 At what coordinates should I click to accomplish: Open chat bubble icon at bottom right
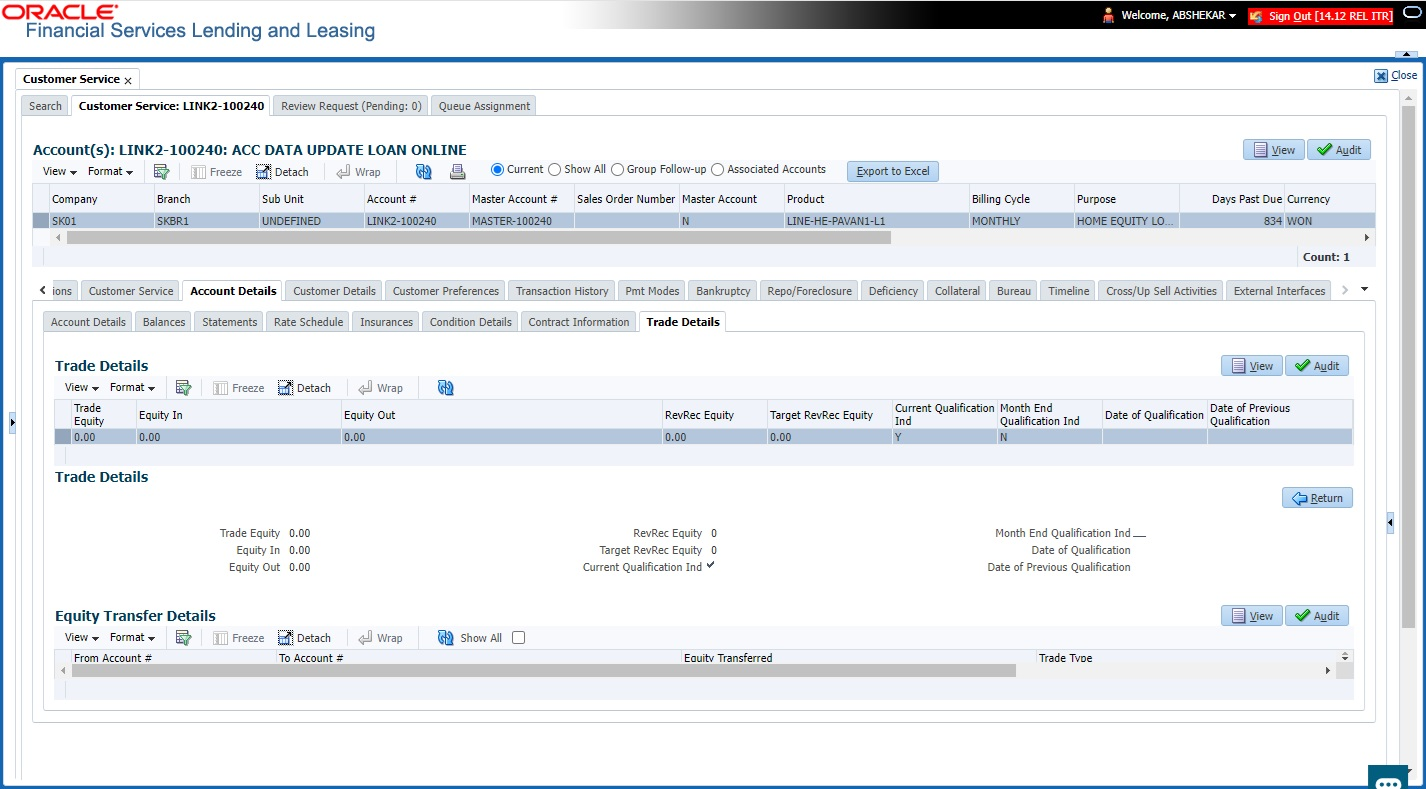click(1388, 780)
